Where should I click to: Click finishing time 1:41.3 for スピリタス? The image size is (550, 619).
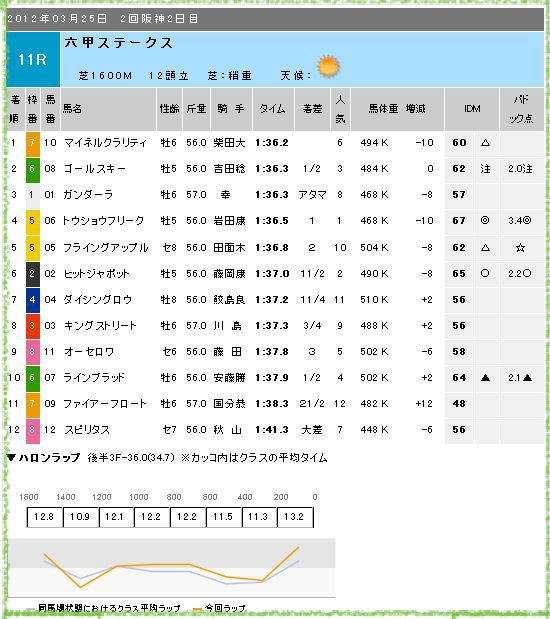coord(272,430)
